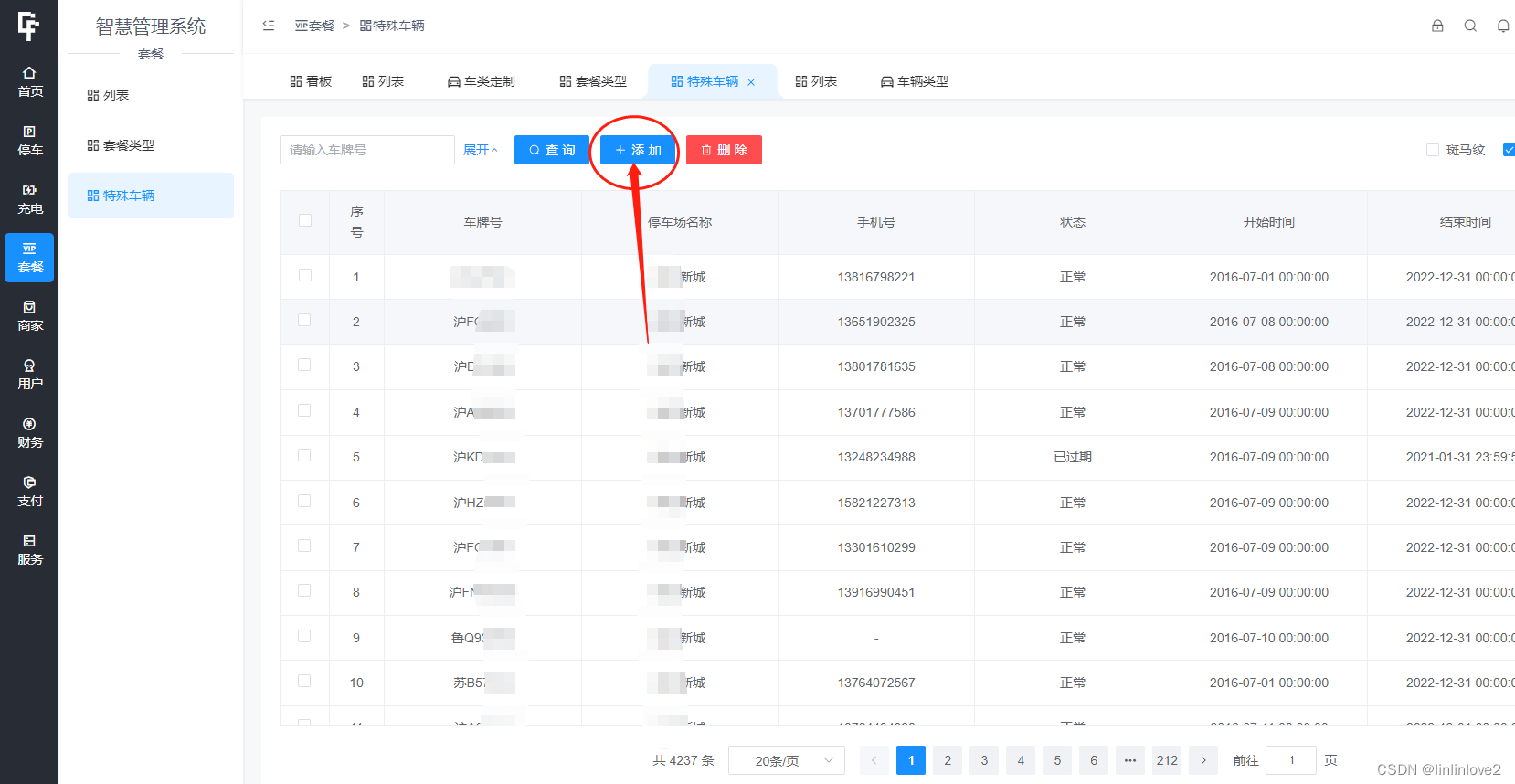This screenshot has height=784, width=1515.
Task: Click the ellipsis to jump pages ahead
Action: coord(1130,760)
